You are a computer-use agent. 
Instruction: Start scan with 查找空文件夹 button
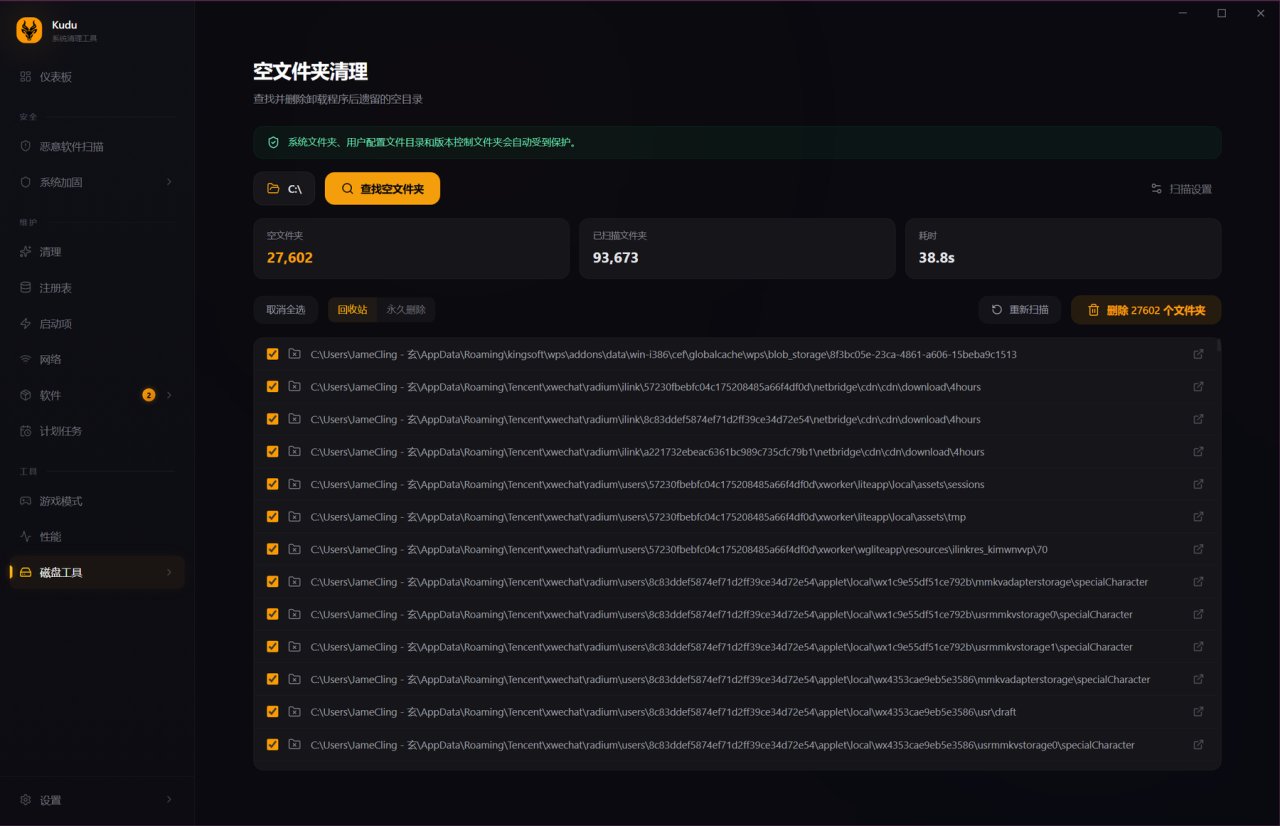click(x=382, y=188)
